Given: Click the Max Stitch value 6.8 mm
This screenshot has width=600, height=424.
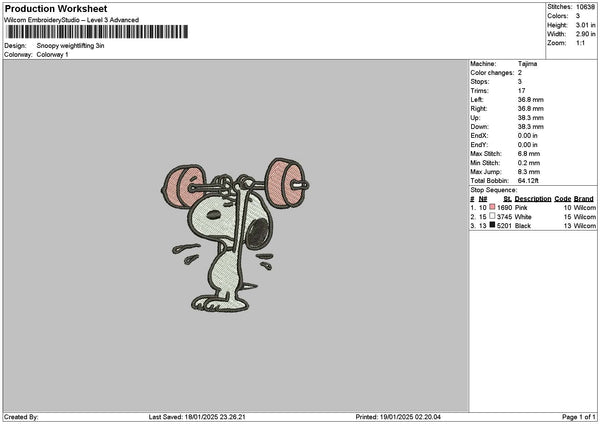Looking at the screenshot, I should click(528, 154).
